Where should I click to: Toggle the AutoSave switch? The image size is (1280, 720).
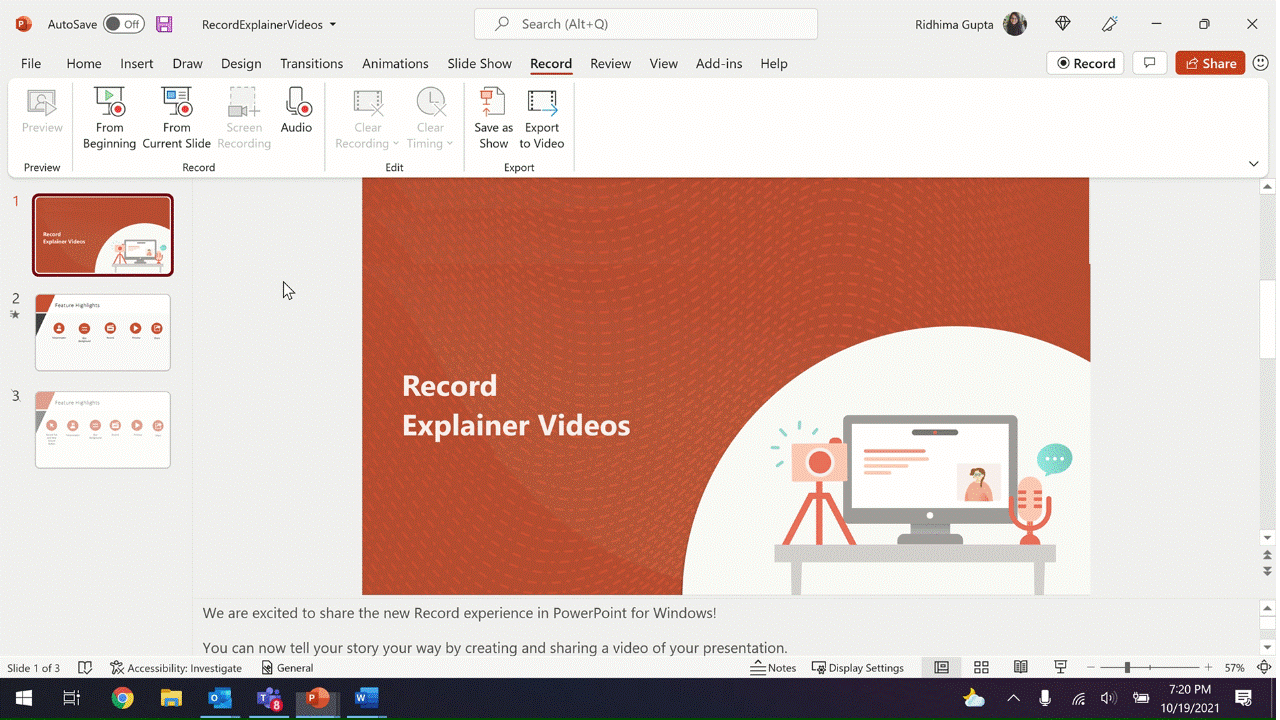click(124, 24)
